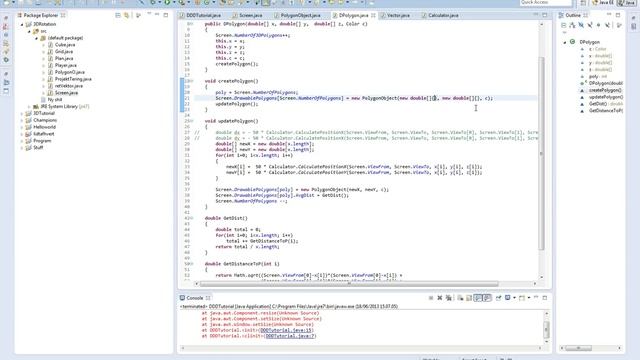Open the Cube.java file
The image size is (640, 360).
65,44
